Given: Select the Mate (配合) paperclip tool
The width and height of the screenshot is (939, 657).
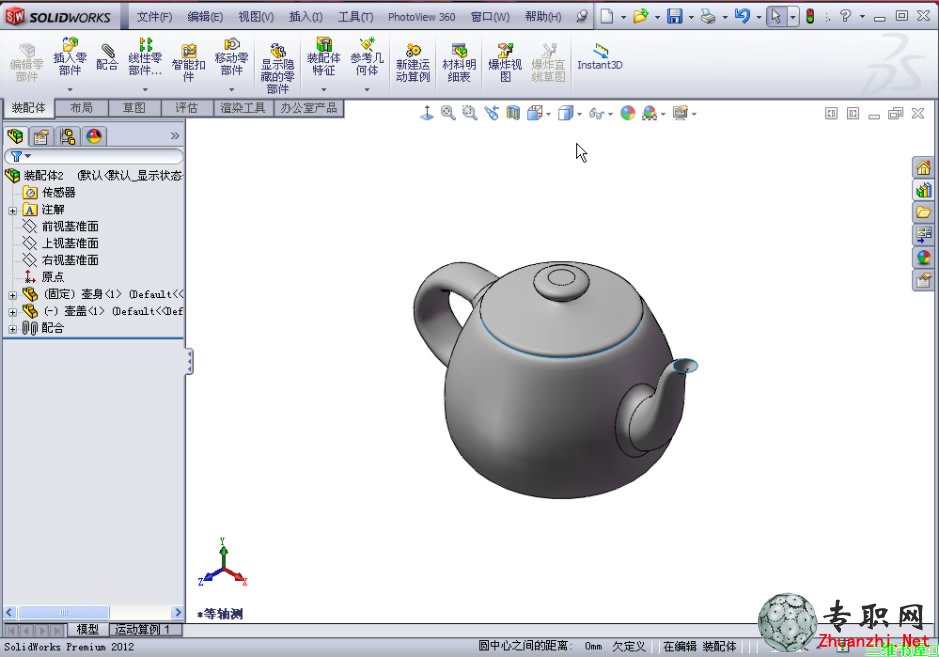Looking at the screenshot, I should 107,56.
